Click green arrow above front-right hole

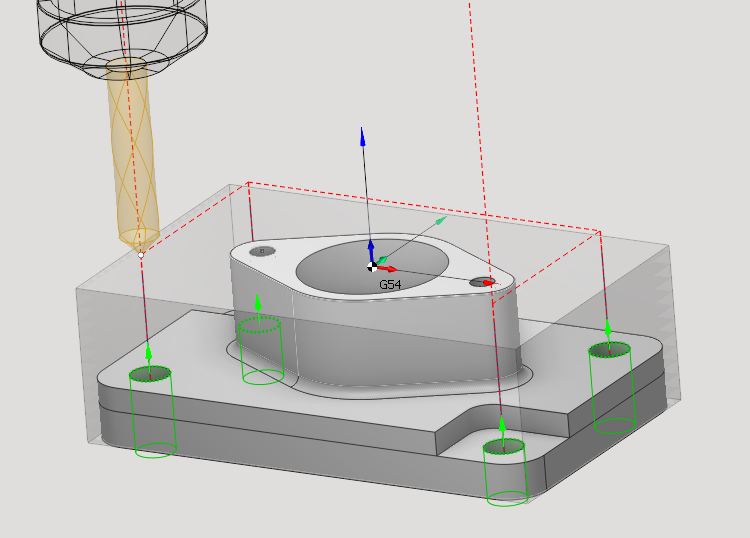(502, 424)
